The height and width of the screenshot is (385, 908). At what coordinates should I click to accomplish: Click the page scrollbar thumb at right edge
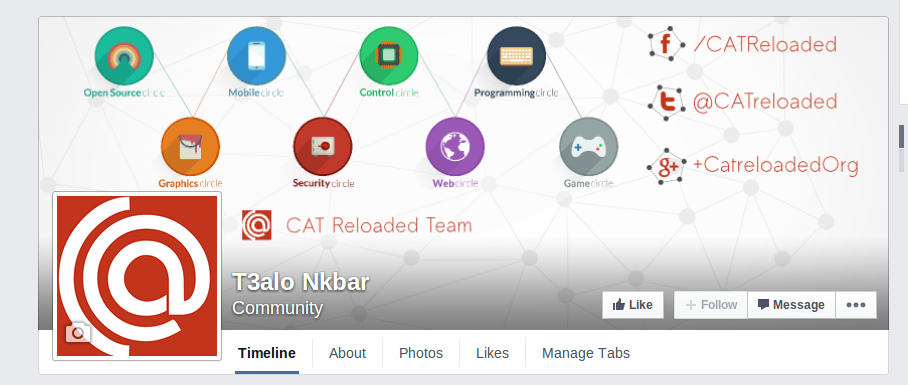(x=901, y=137)
